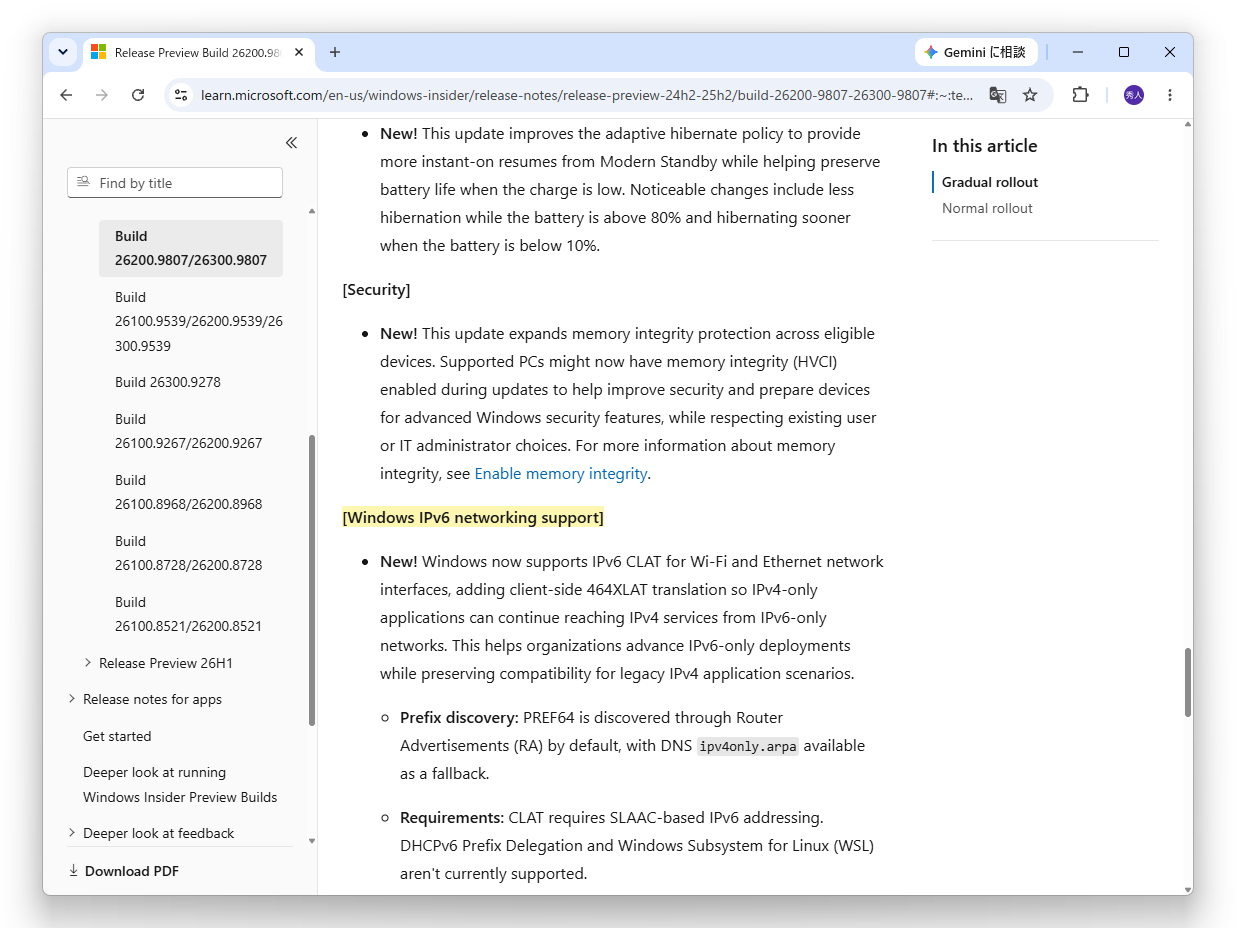Open the Get started page

click(x=117, y=736)
